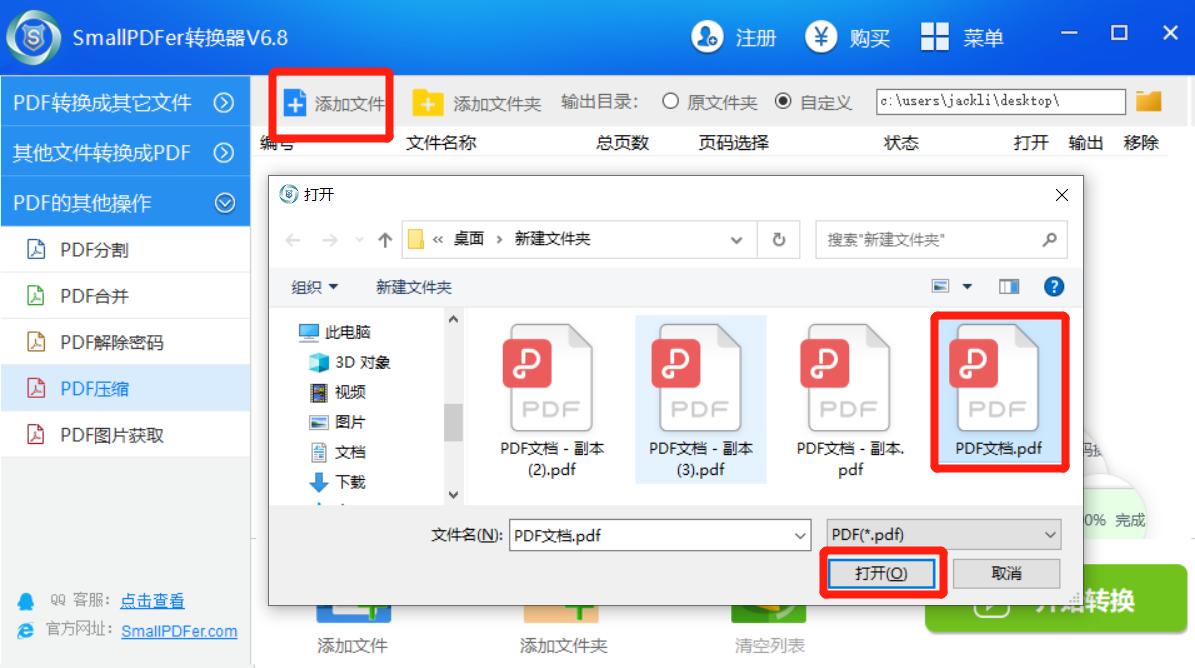The height and width of the screenshot is (668, 1195).
Task: Open the 组织 dropdown menu
Action: 314,287
